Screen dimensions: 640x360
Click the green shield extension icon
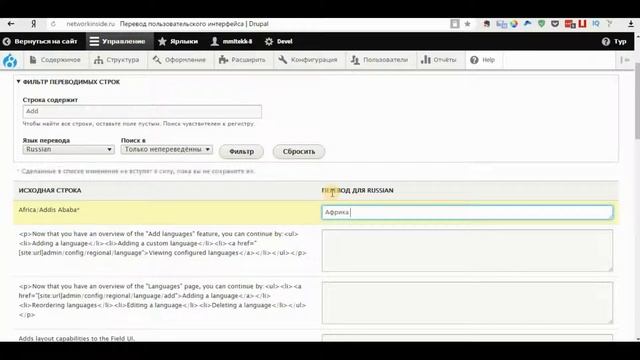point(541,24)
